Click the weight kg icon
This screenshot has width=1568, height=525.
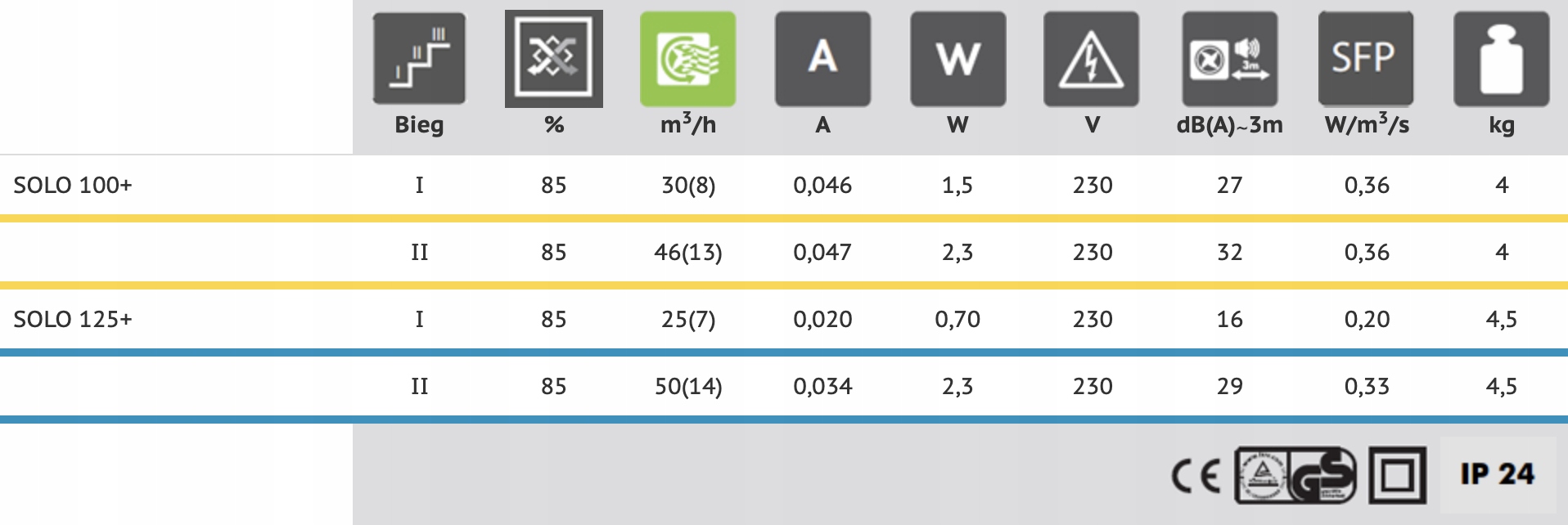1501,59
